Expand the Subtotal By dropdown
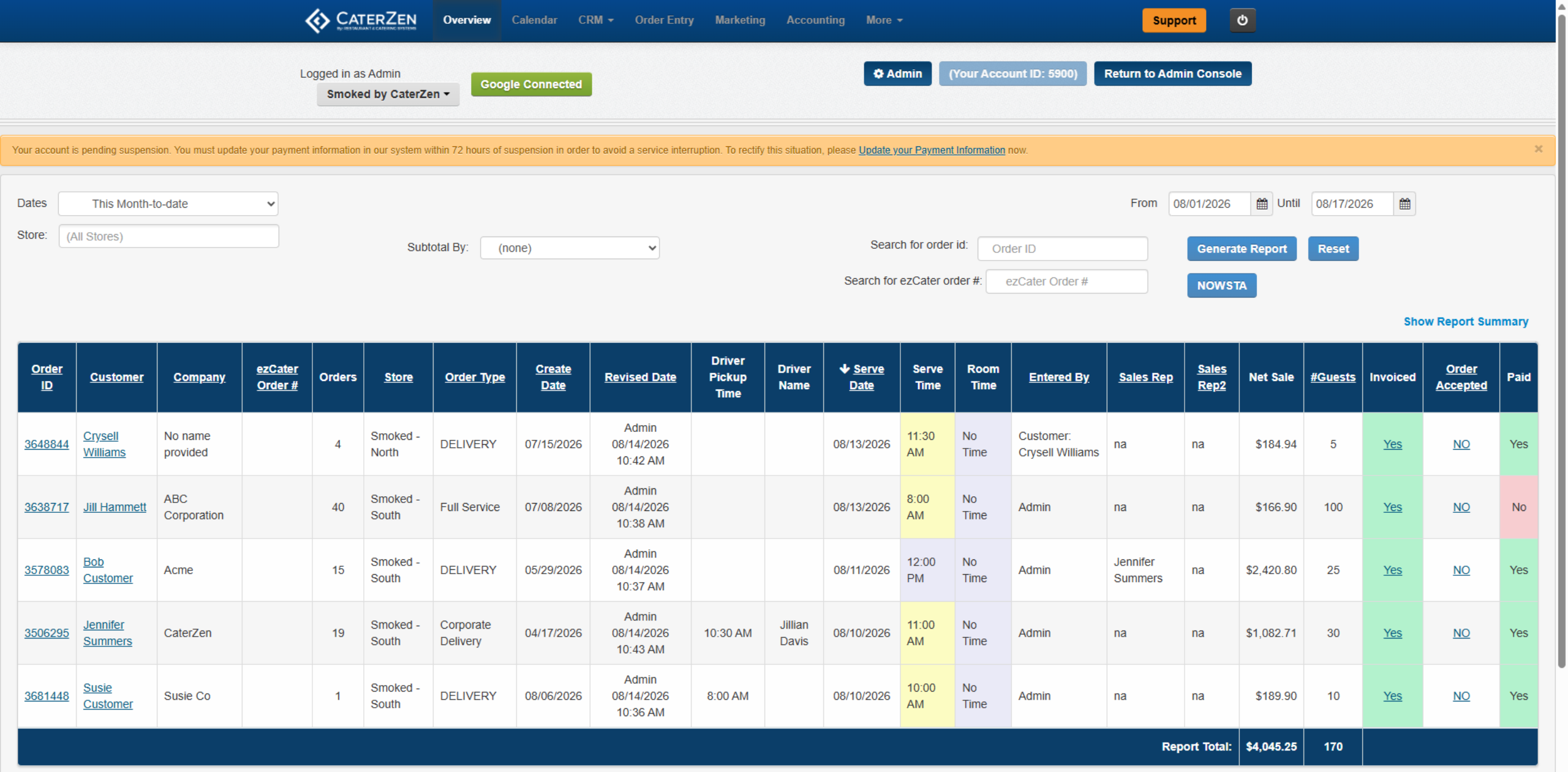 [x=570, y=248]
